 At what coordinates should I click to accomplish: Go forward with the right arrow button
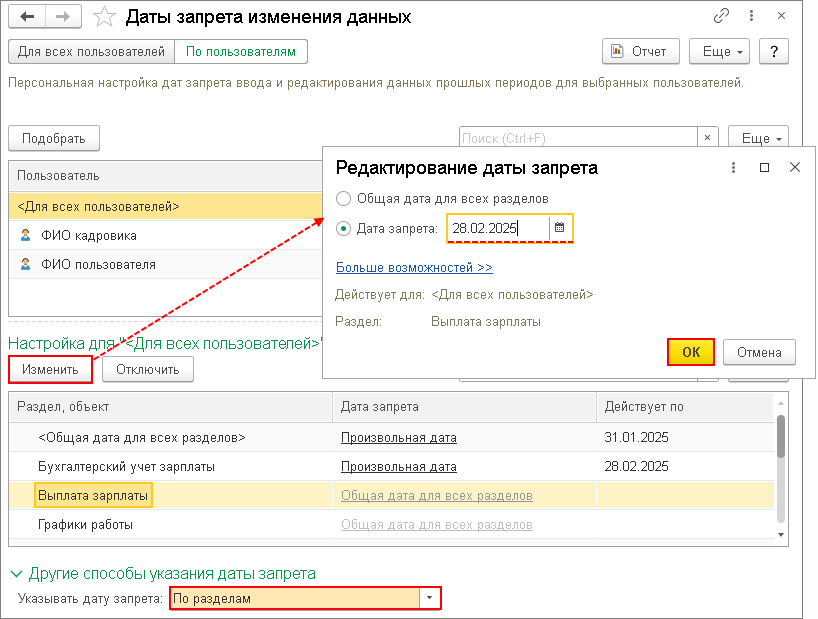click(x=63, y=17)
